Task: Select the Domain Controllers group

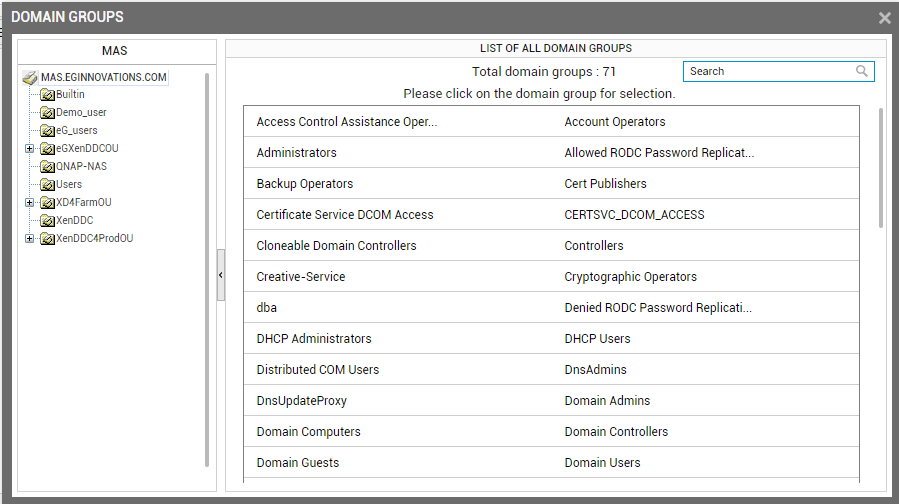Action: [616, 431]
